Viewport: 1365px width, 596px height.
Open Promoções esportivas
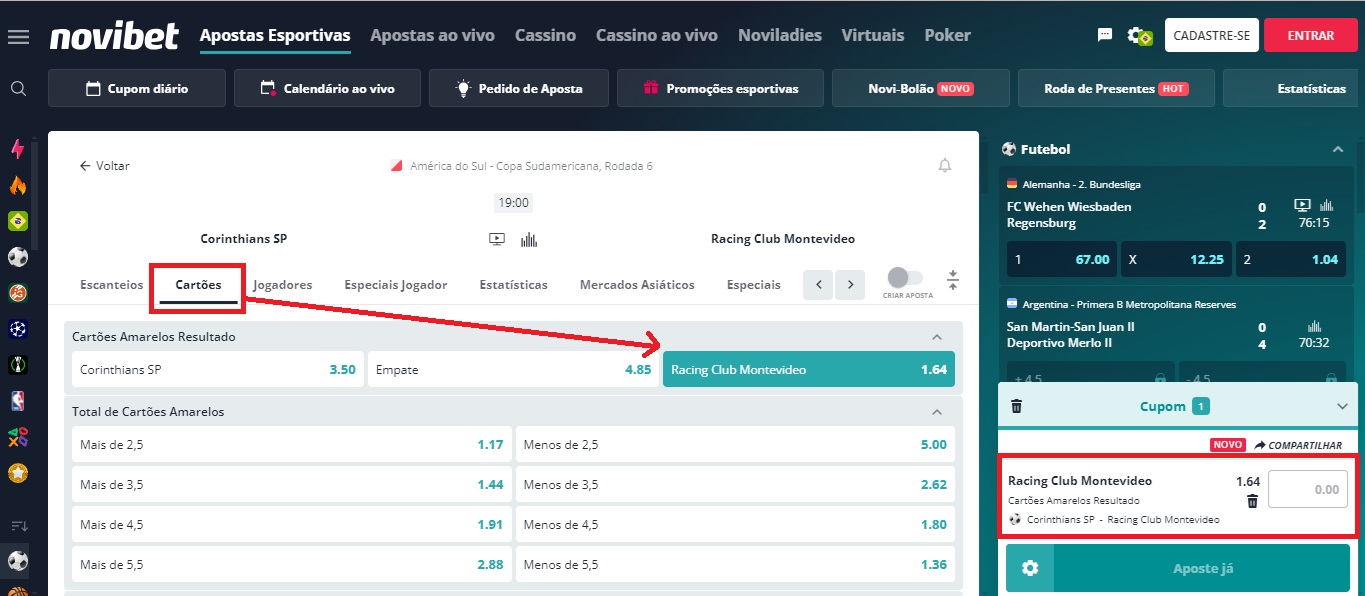point(721,88)
